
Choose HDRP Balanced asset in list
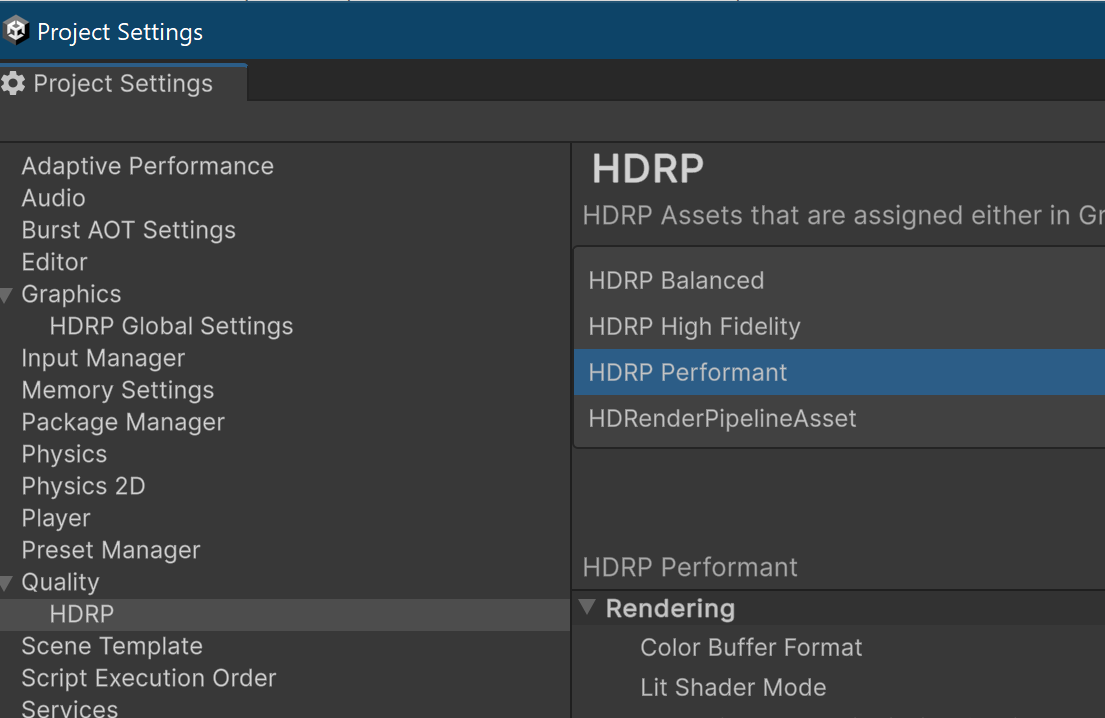[676, 280]
